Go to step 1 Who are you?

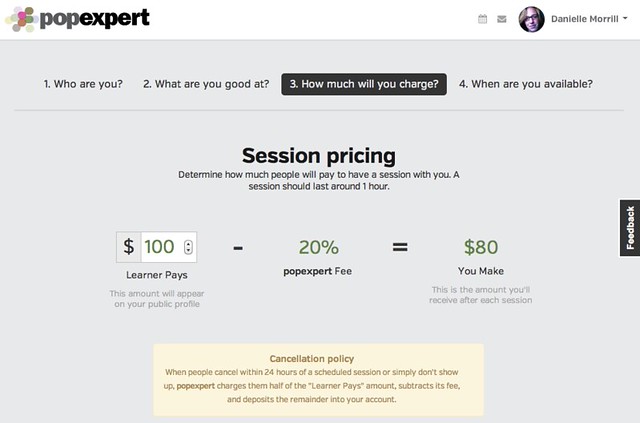(83, 84)
